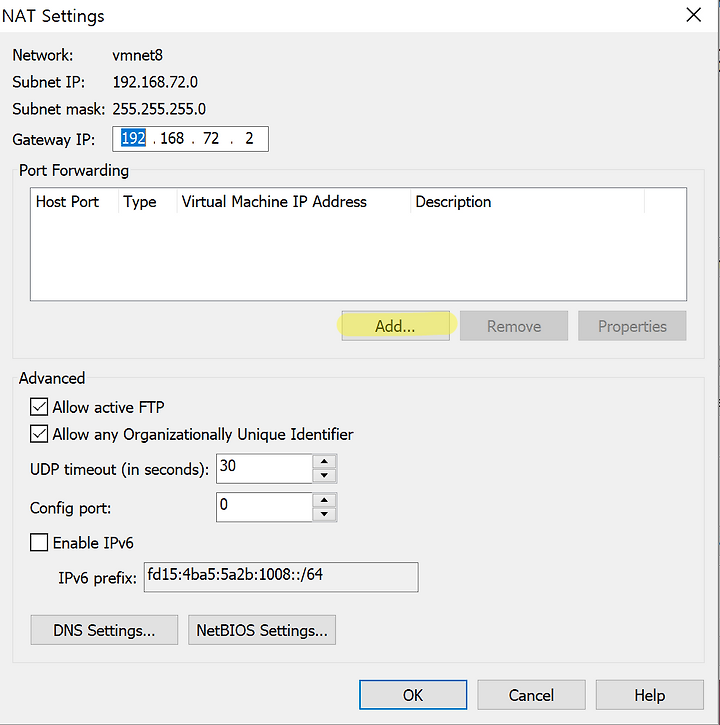Decrease UDP timeout with down arrow
Image resolution: width=720 pixels, height=725 pixels.
pyautogui.click(x=324, y=475)
